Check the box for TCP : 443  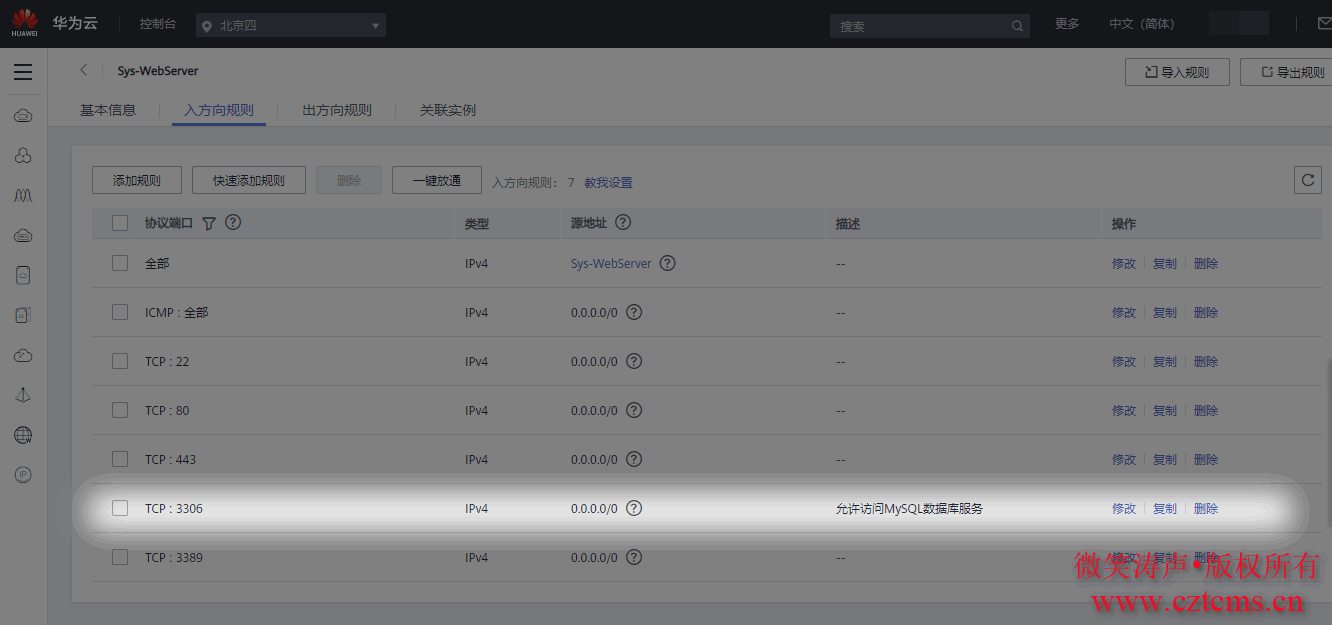point(120,459)
